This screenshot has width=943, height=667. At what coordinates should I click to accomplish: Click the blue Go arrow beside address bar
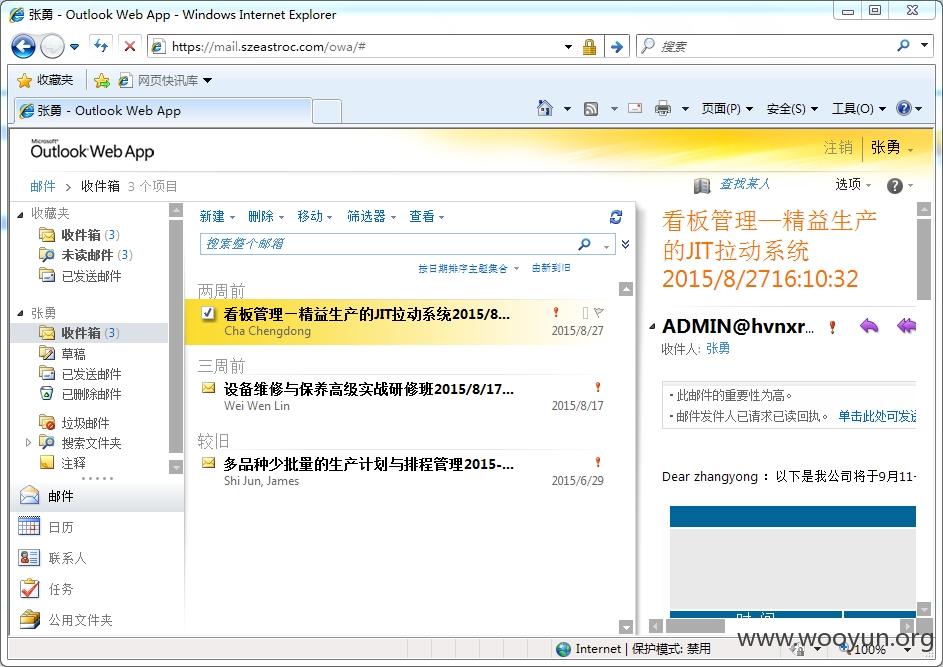[x=616, y=46]
